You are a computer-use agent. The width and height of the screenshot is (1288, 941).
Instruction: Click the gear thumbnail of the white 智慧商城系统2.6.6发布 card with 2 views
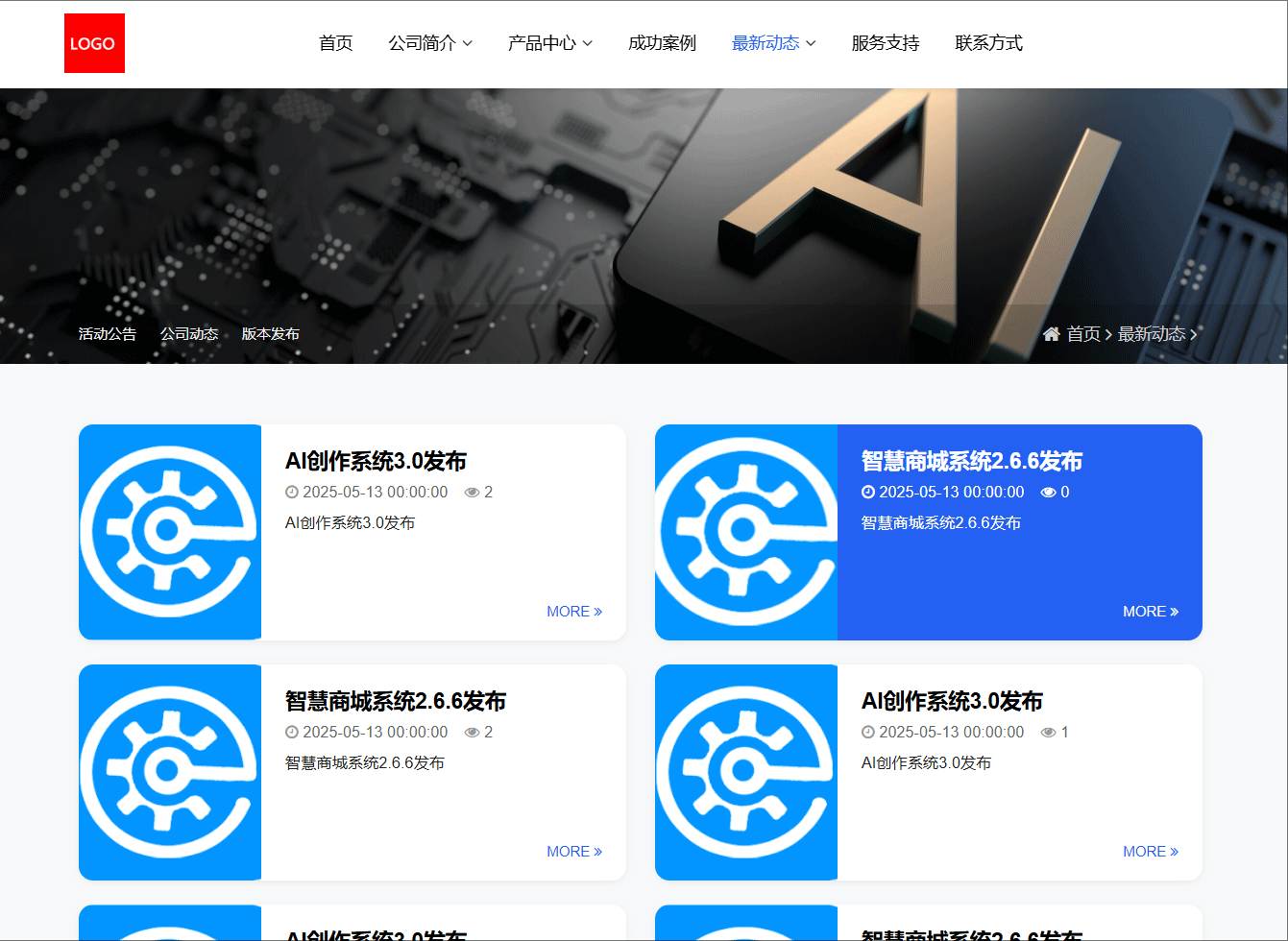tap(170, 772)
